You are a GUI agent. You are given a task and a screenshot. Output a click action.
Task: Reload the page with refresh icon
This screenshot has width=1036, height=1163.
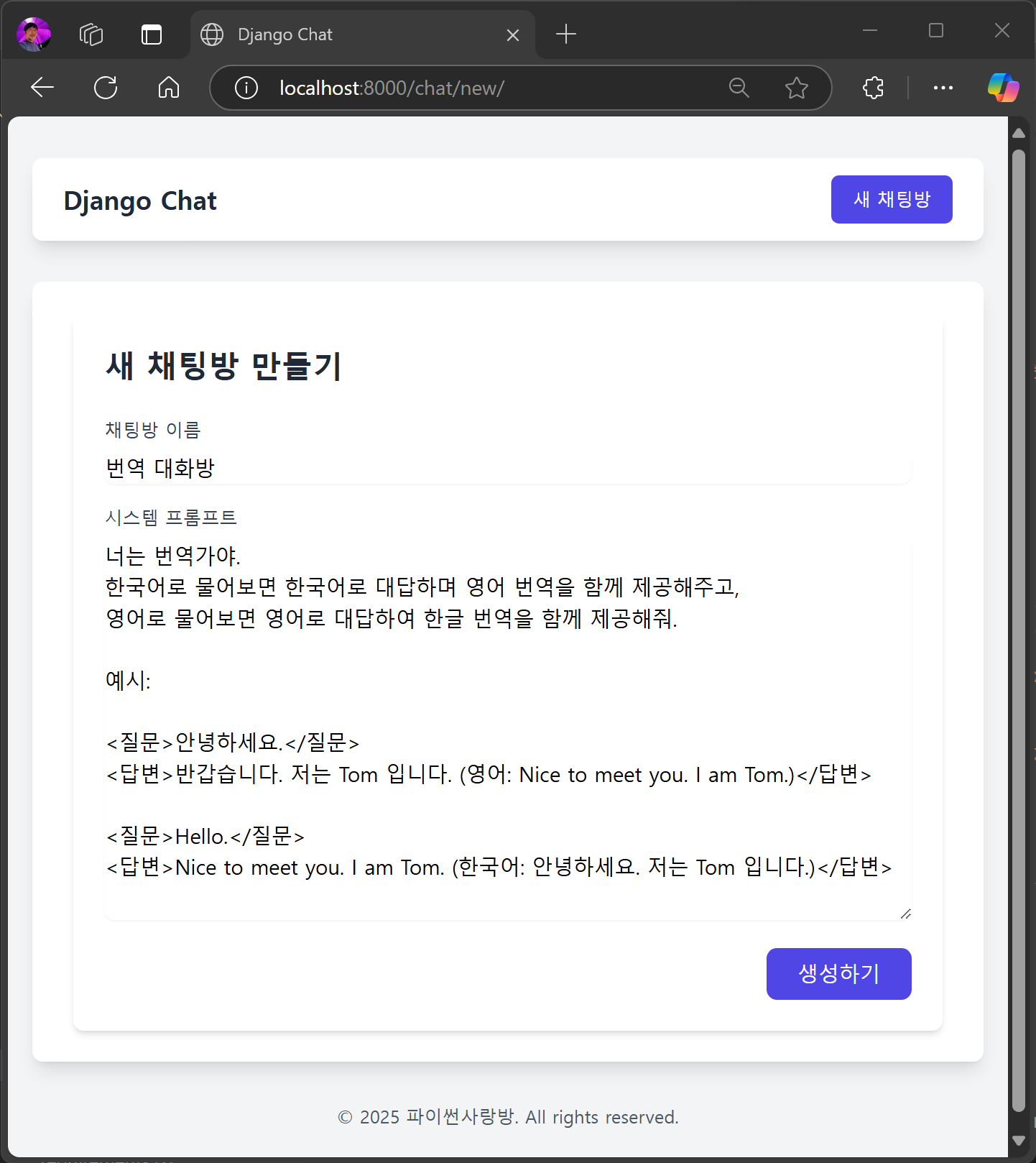coord(106,88)
